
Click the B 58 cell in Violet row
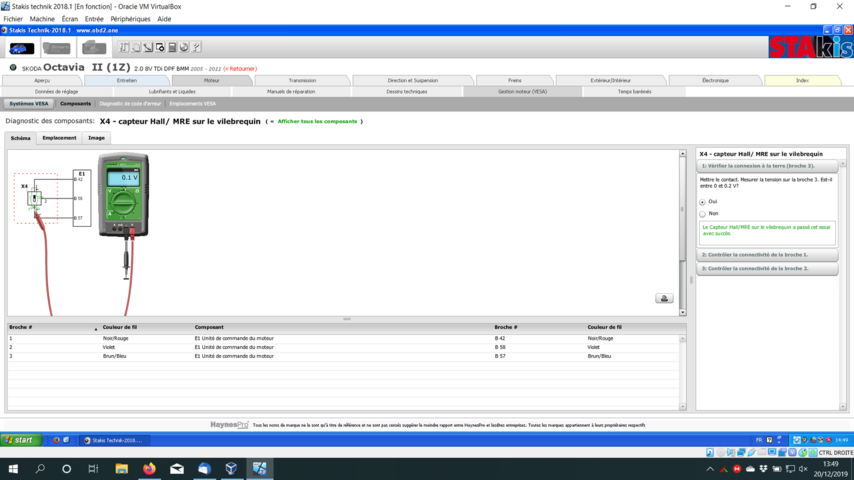pos(501,347)
